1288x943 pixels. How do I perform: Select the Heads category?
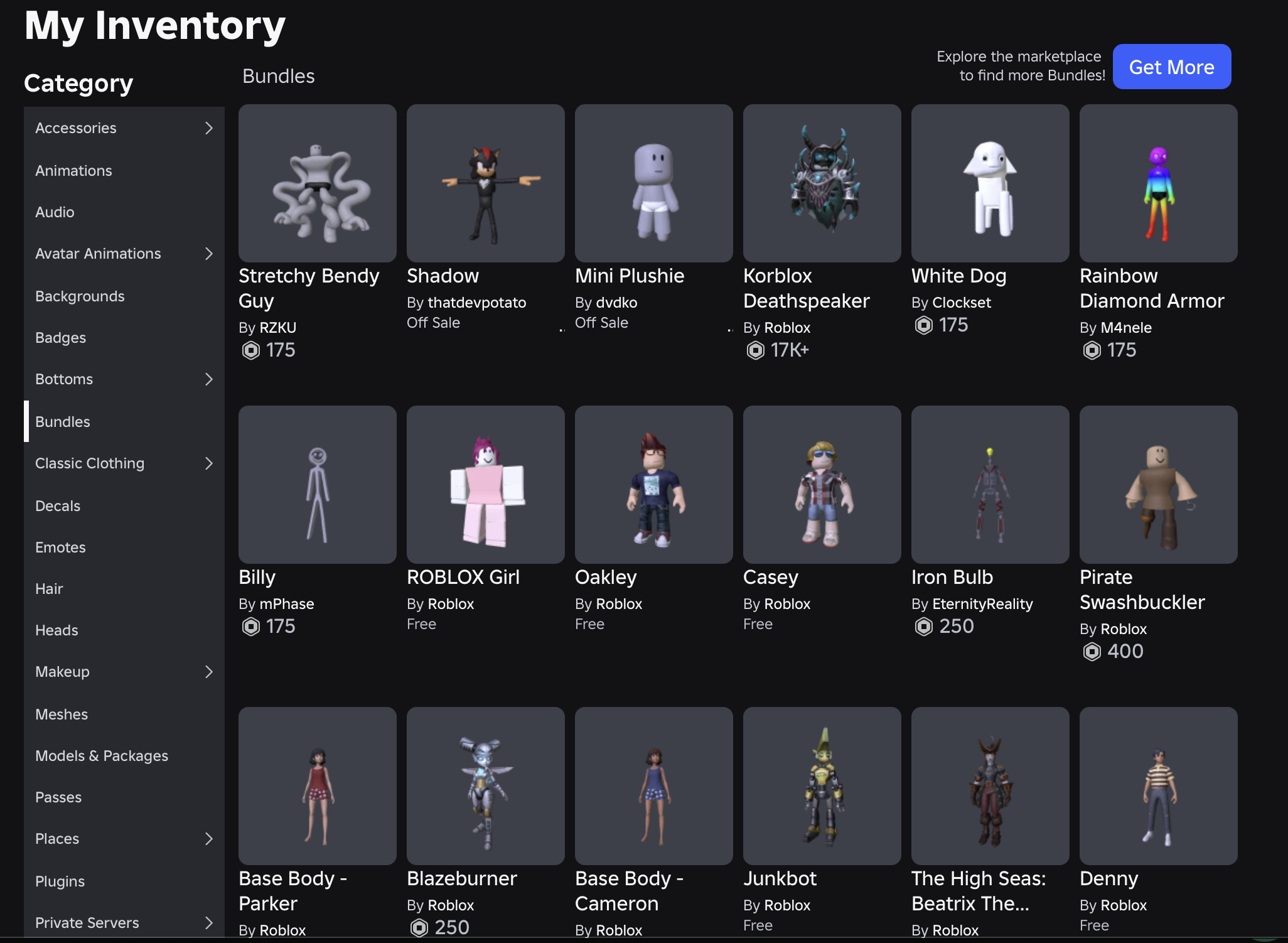pyautogui.click(x=124, y=630)
